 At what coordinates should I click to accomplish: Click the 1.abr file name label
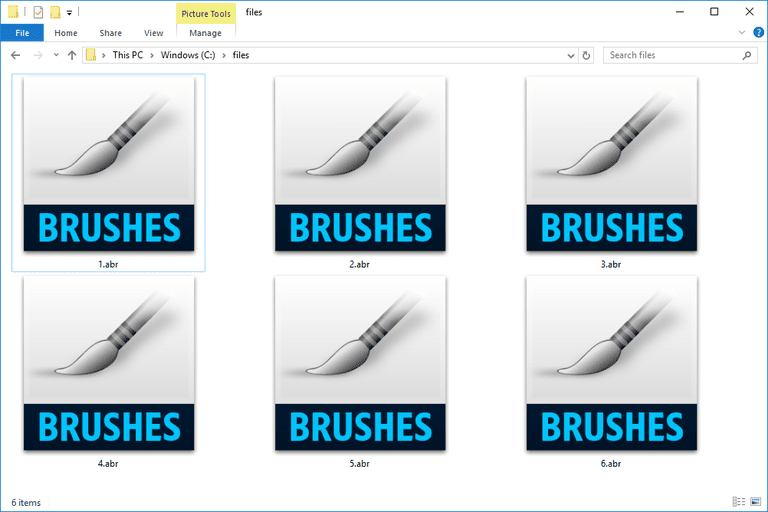coord(108,264)
